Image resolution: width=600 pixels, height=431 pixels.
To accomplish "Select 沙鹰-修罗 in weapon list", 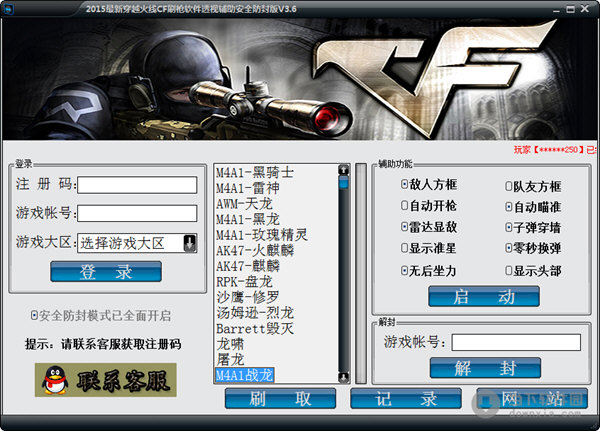I will pos(248,297).
